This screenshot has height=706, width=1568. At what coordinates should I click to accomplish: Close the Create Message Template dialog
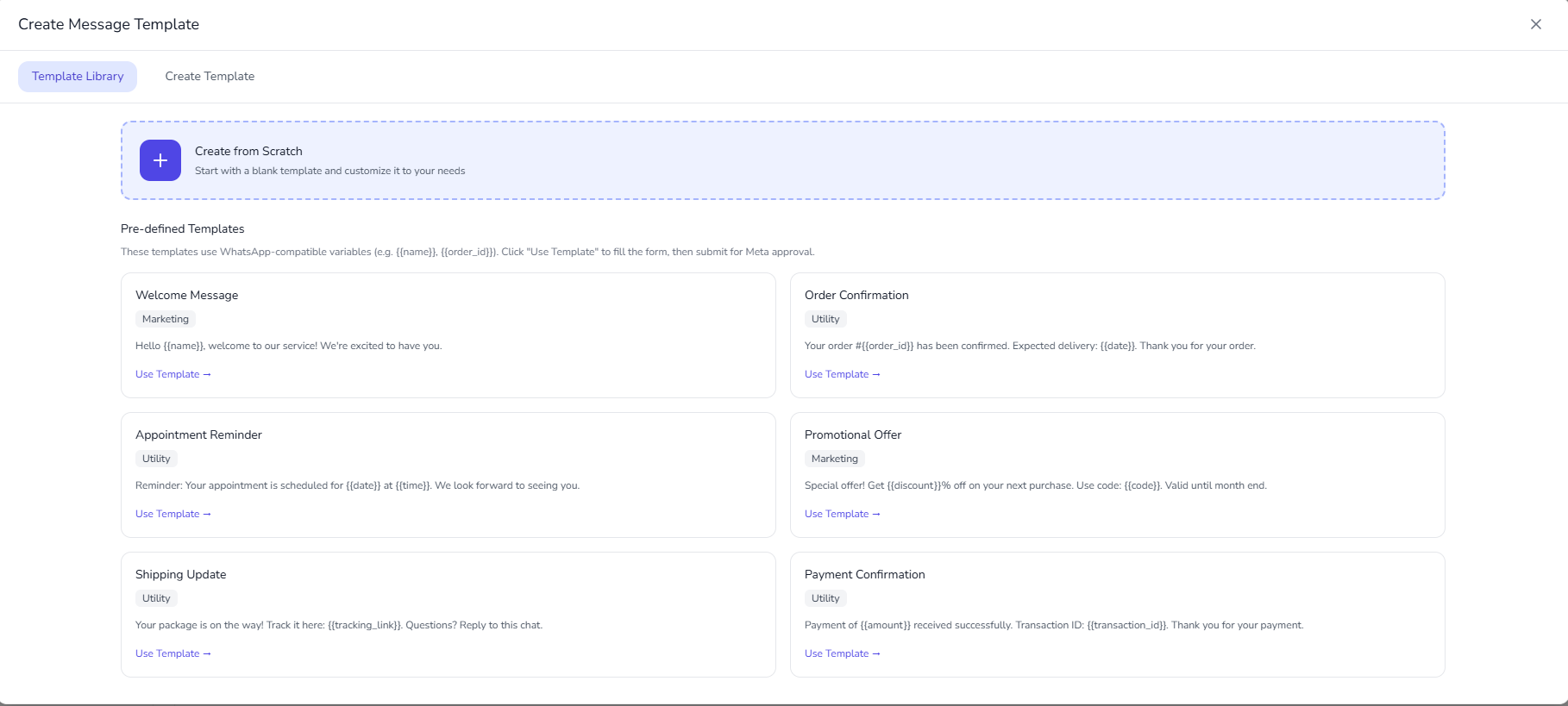coord(1535,24)
